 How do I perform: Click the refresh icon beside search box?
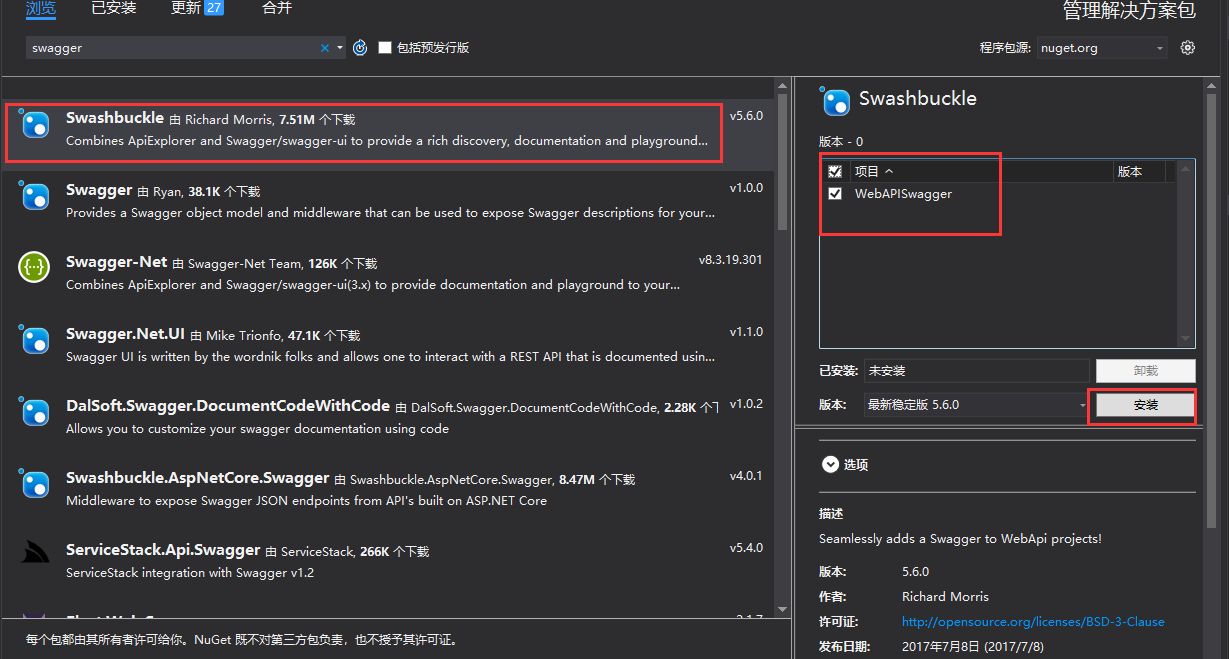click(x=360, y=47)
